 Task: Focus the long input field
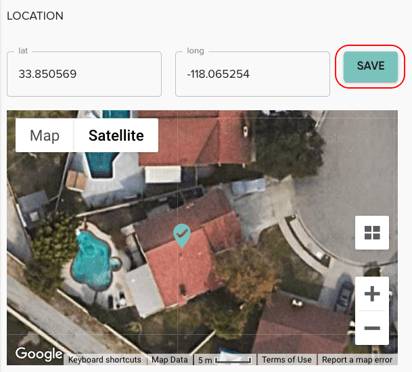click(x=252, y=74)
